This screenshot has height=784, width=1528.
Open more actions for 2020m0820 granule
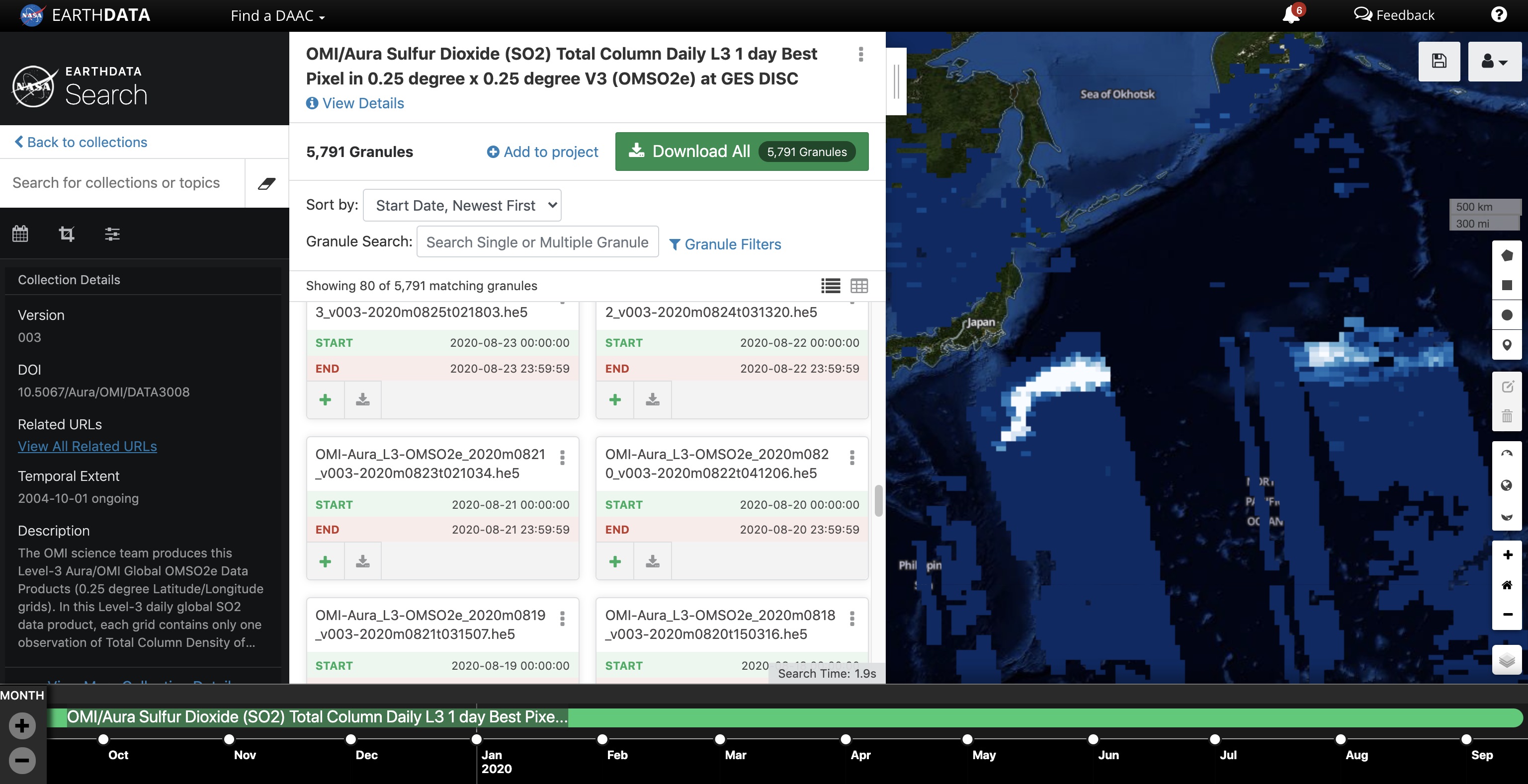(852, 457)
